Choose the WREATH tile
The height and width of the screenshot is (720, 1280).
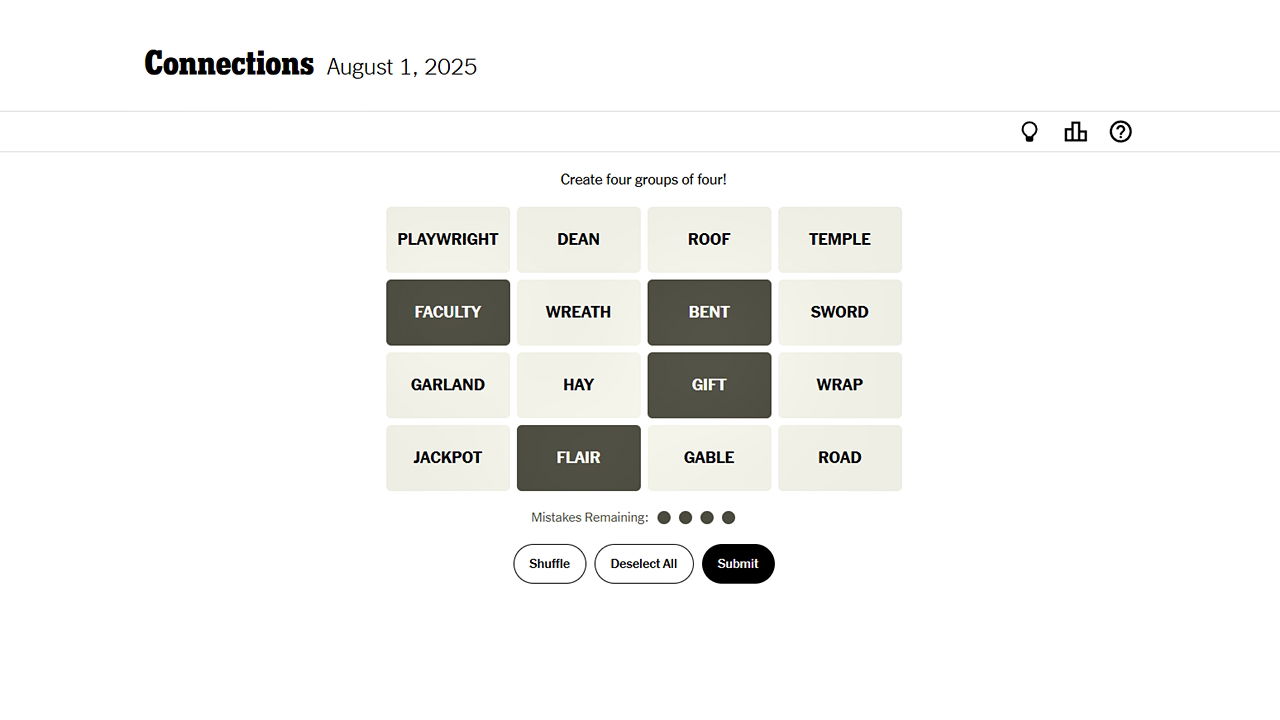pos(579,312)
